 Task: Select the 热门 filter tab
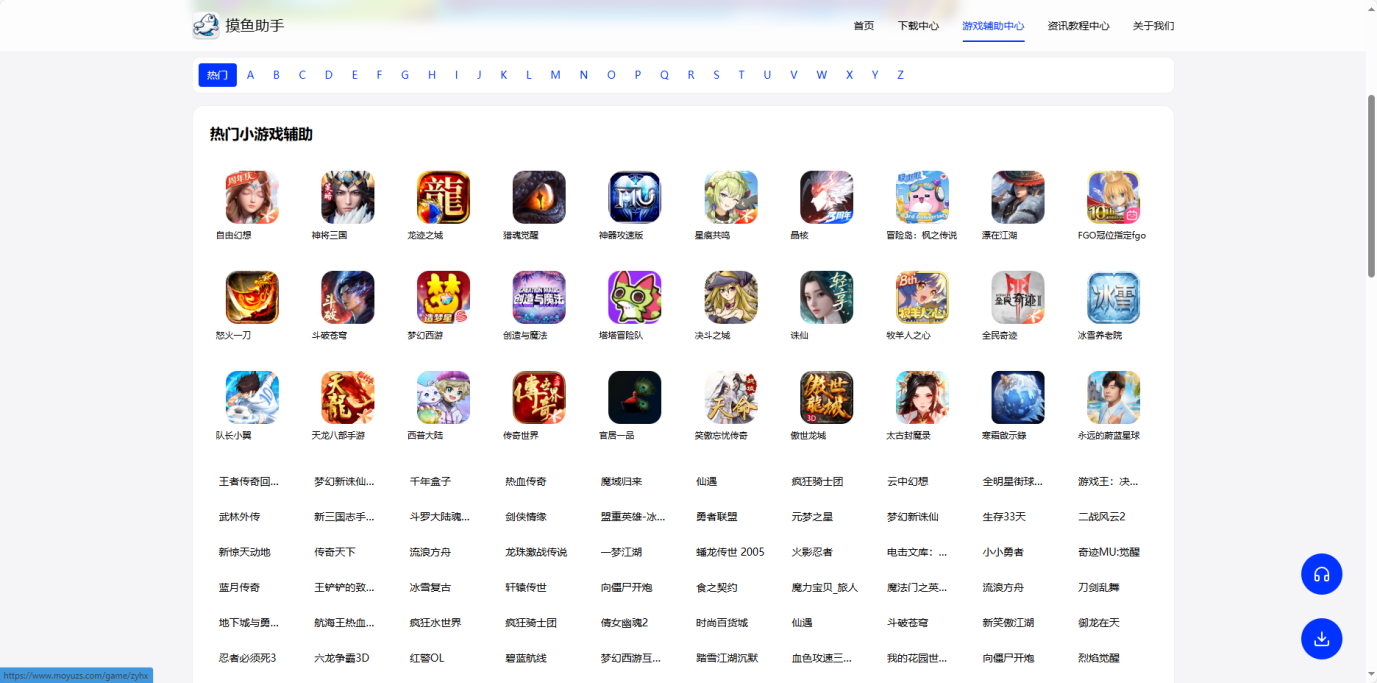[218, 75]
